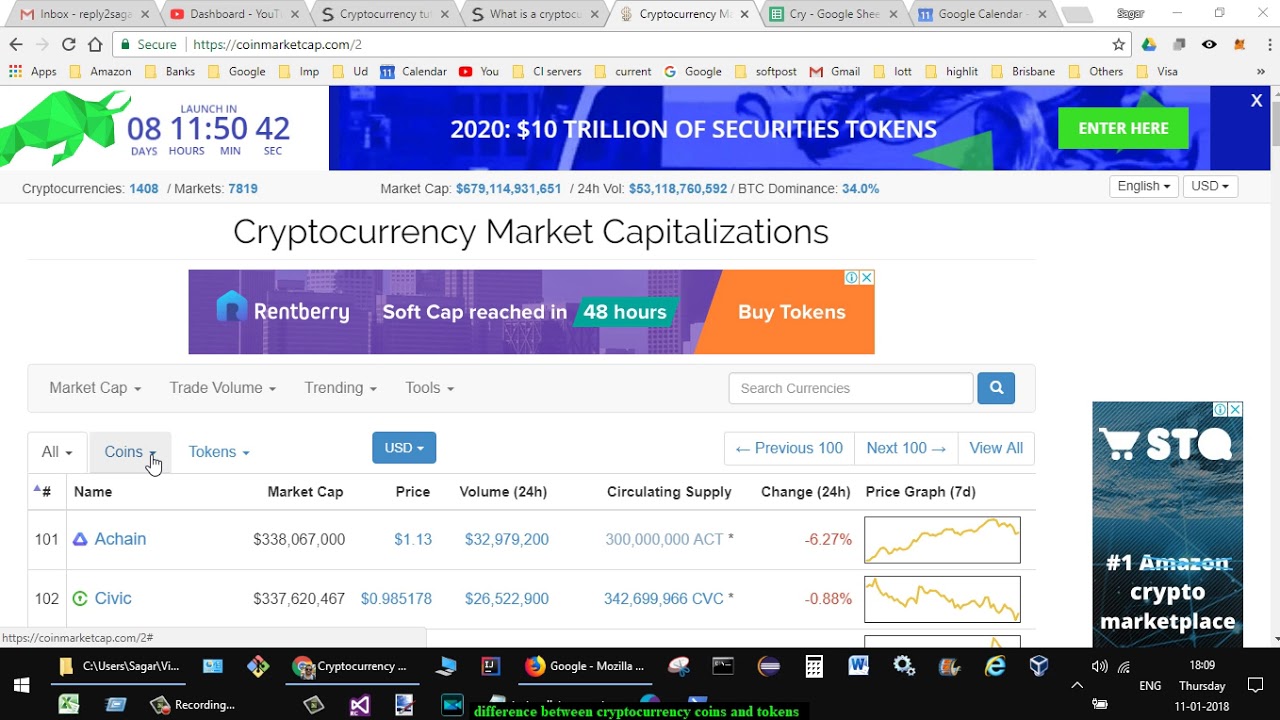The image size is (1280, 720).
Task: Click inside the Search Currencies field
Action: [x=851, y=388]
